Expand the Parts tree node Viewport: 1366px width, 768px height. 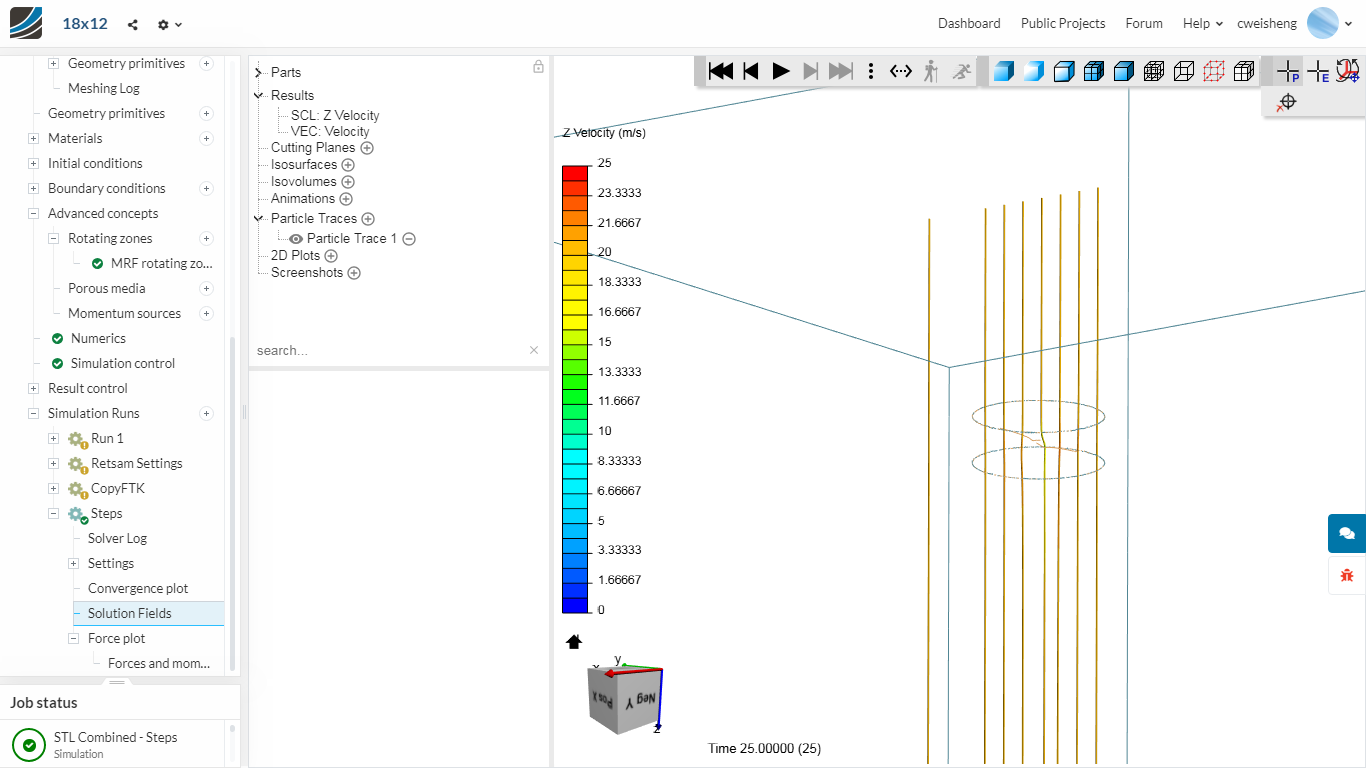(x=259, y=72)
